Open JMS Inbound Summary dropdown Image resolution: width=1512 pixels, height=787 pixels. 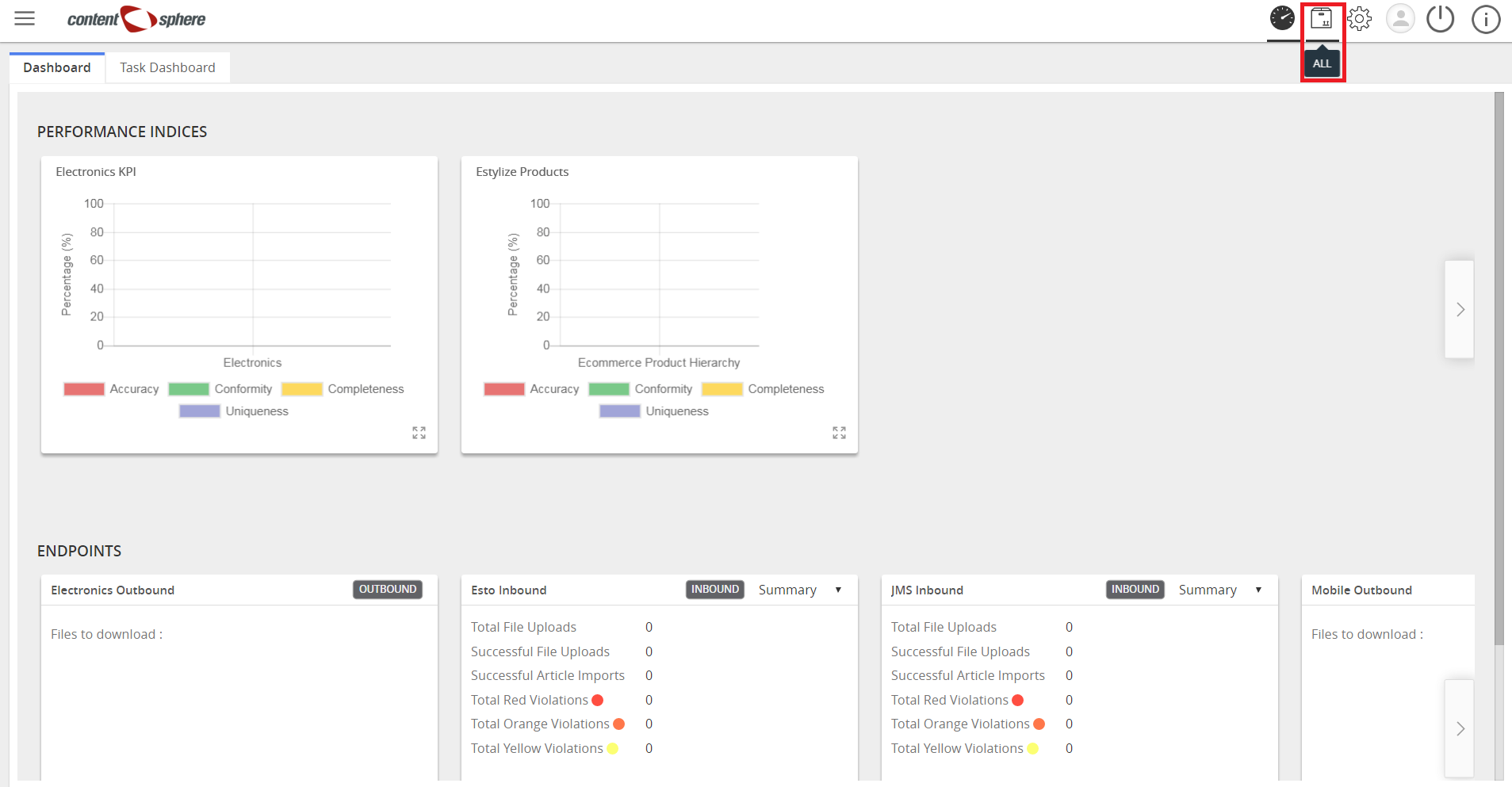point(1220,590)
